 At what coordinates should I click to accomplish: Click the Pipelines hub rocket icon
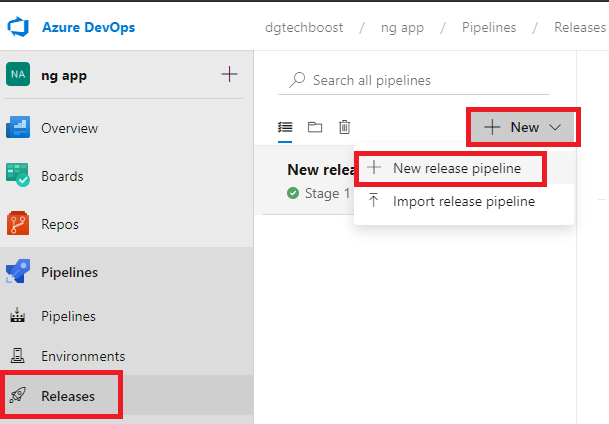point(19,272)
